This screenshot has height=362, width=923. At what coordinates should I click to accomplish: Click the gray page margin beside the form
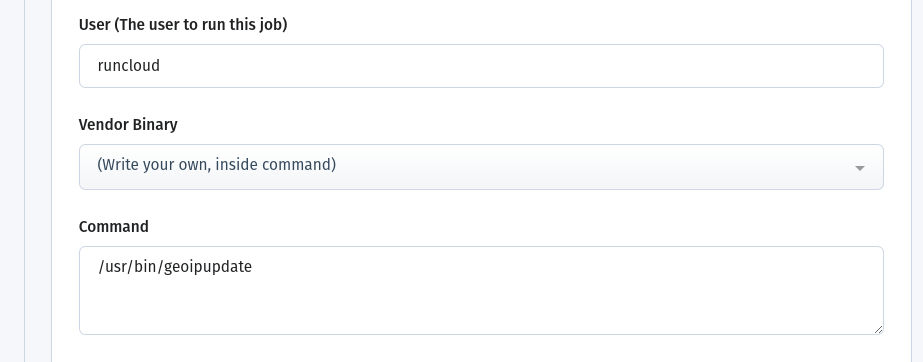pos(12,177)
